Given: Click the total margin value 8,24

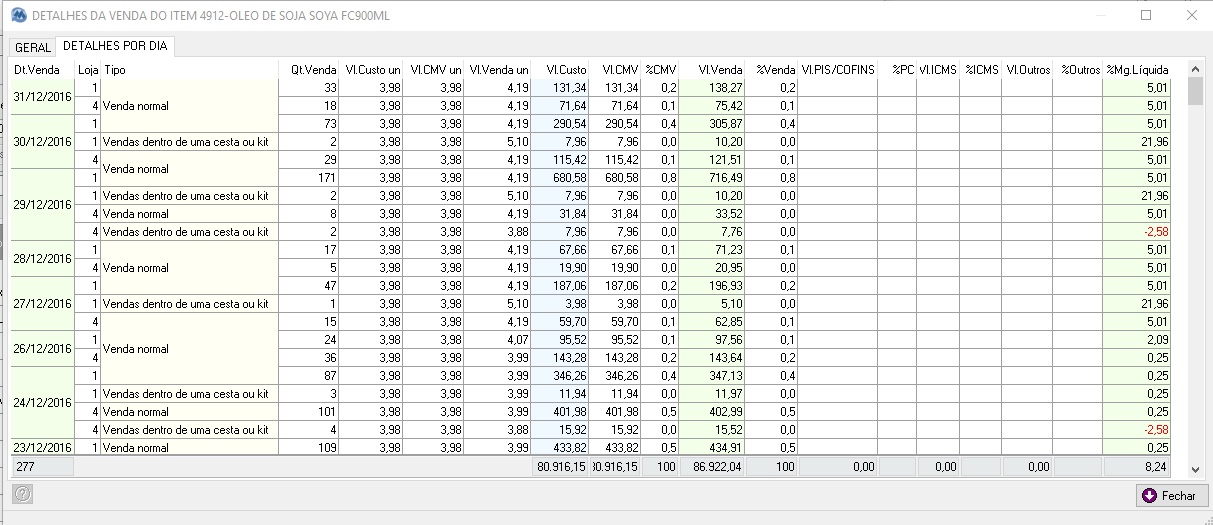Looking at the screenshot, I should [x=1137, y=466].
